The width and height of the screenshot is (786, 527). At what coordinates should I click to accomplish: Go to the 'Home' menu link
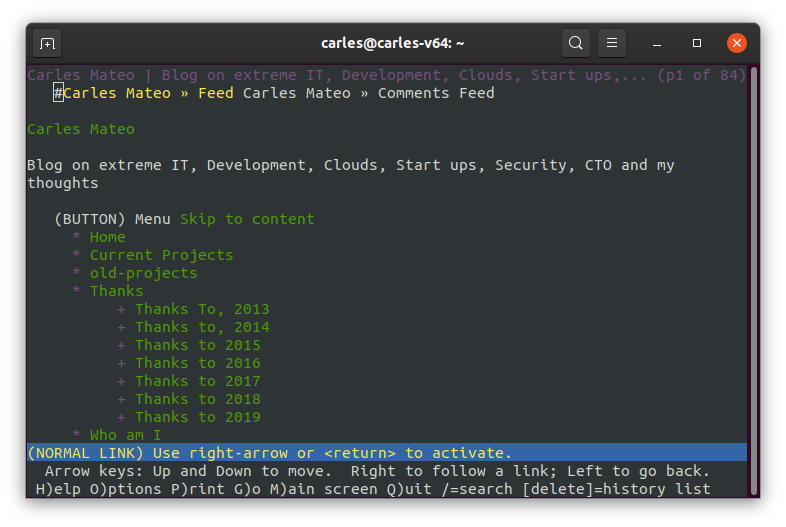107,237
